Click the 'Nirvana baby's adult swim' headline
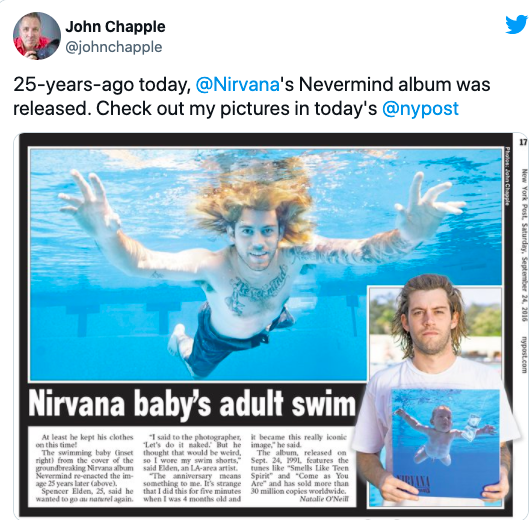 (x=192, y=404)
